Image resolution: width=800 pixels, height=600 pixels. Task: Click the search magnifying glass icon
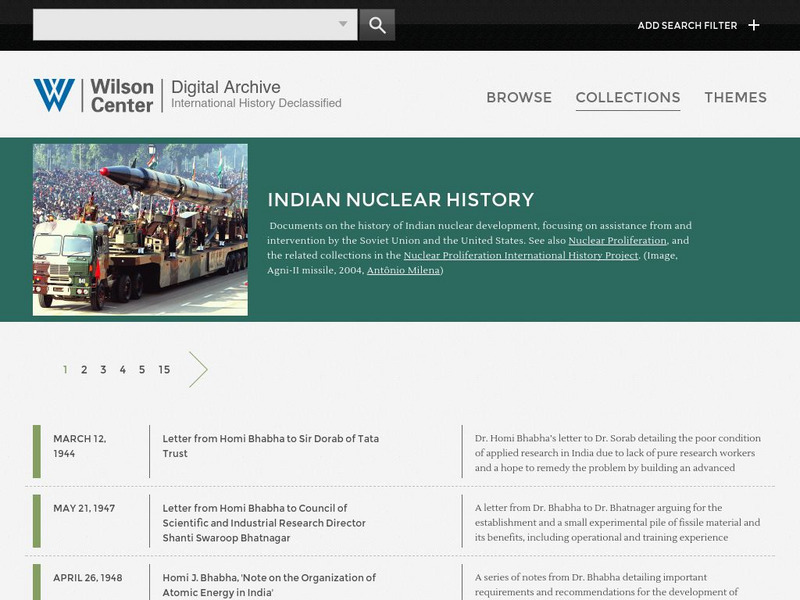pyautogui.click(x=377, y=22)
